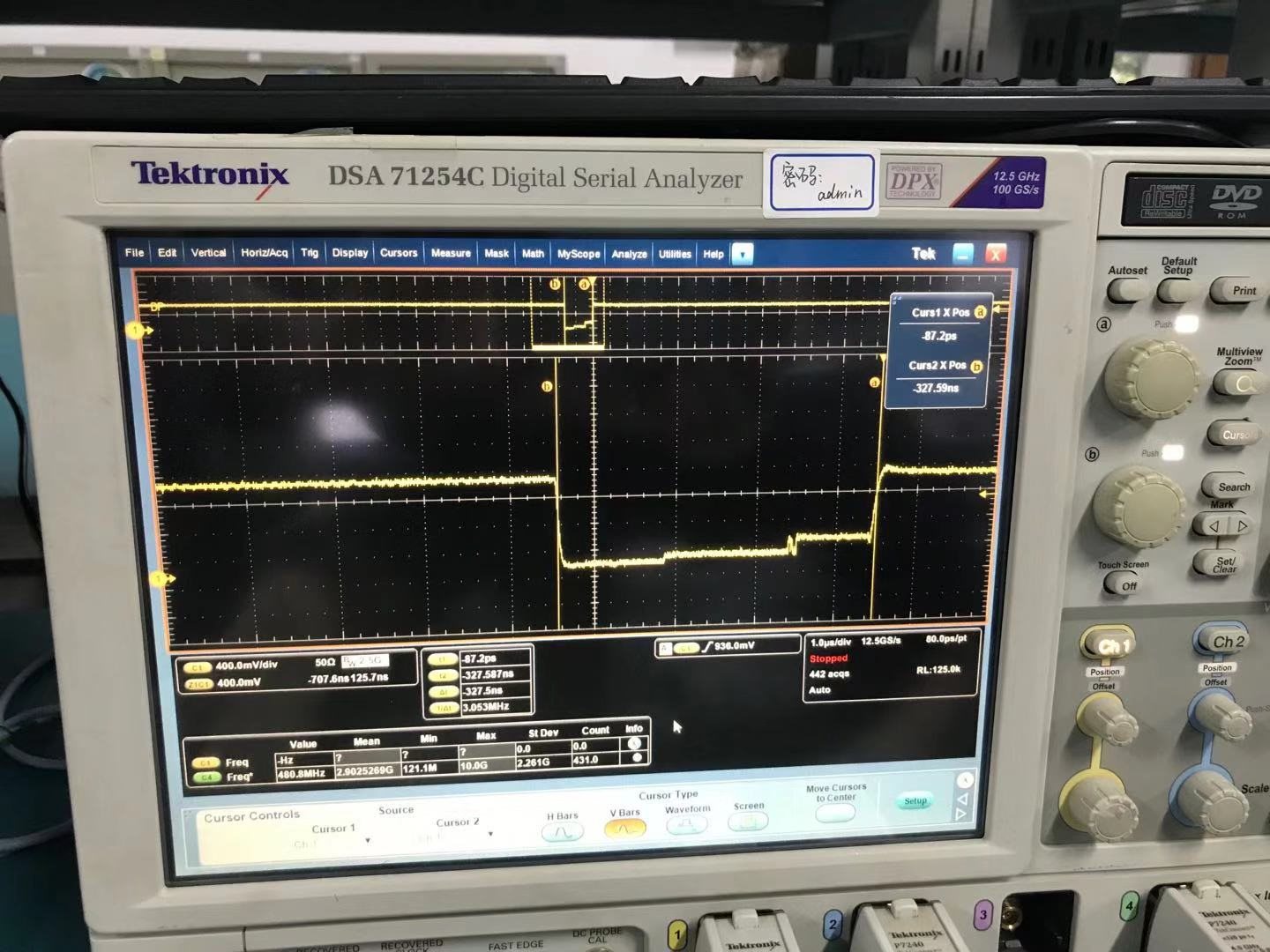Click the 1.0µs/div horizontal scale readout

[833, 643]
